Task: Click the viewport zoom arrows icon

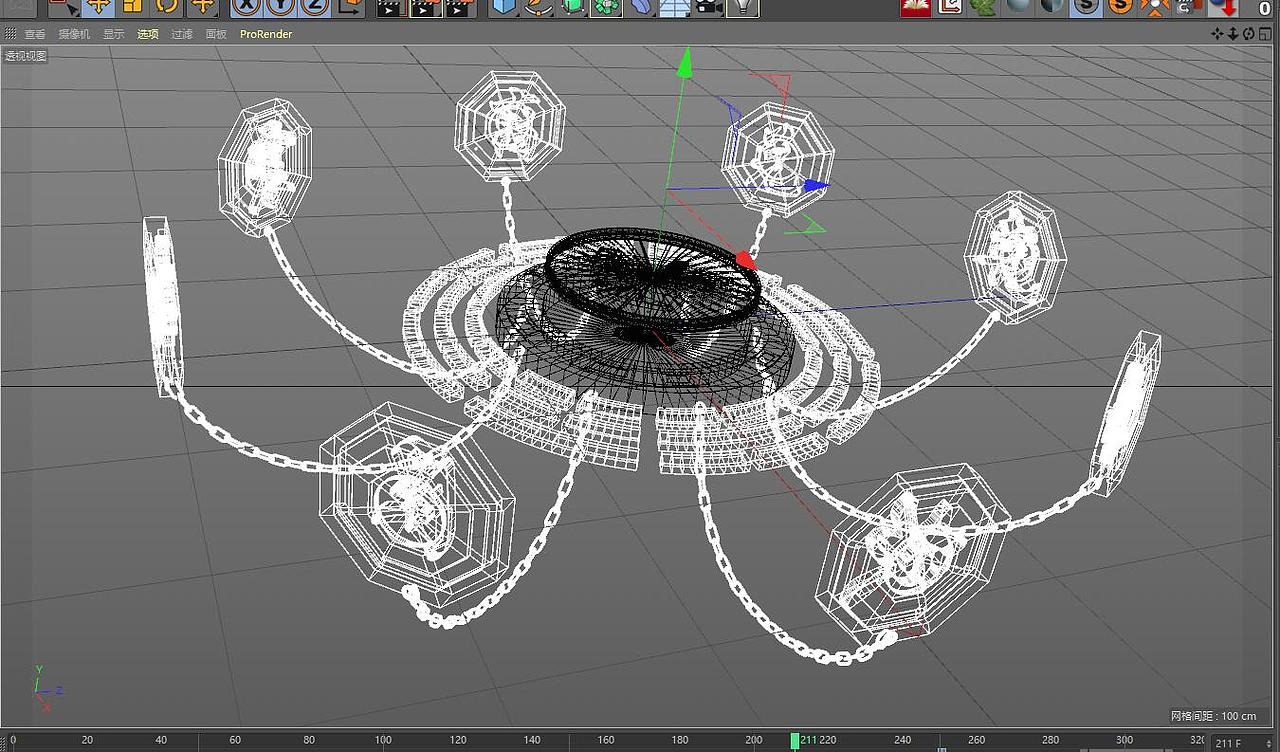Action: pyautogui.click(x=1233, y=34)
